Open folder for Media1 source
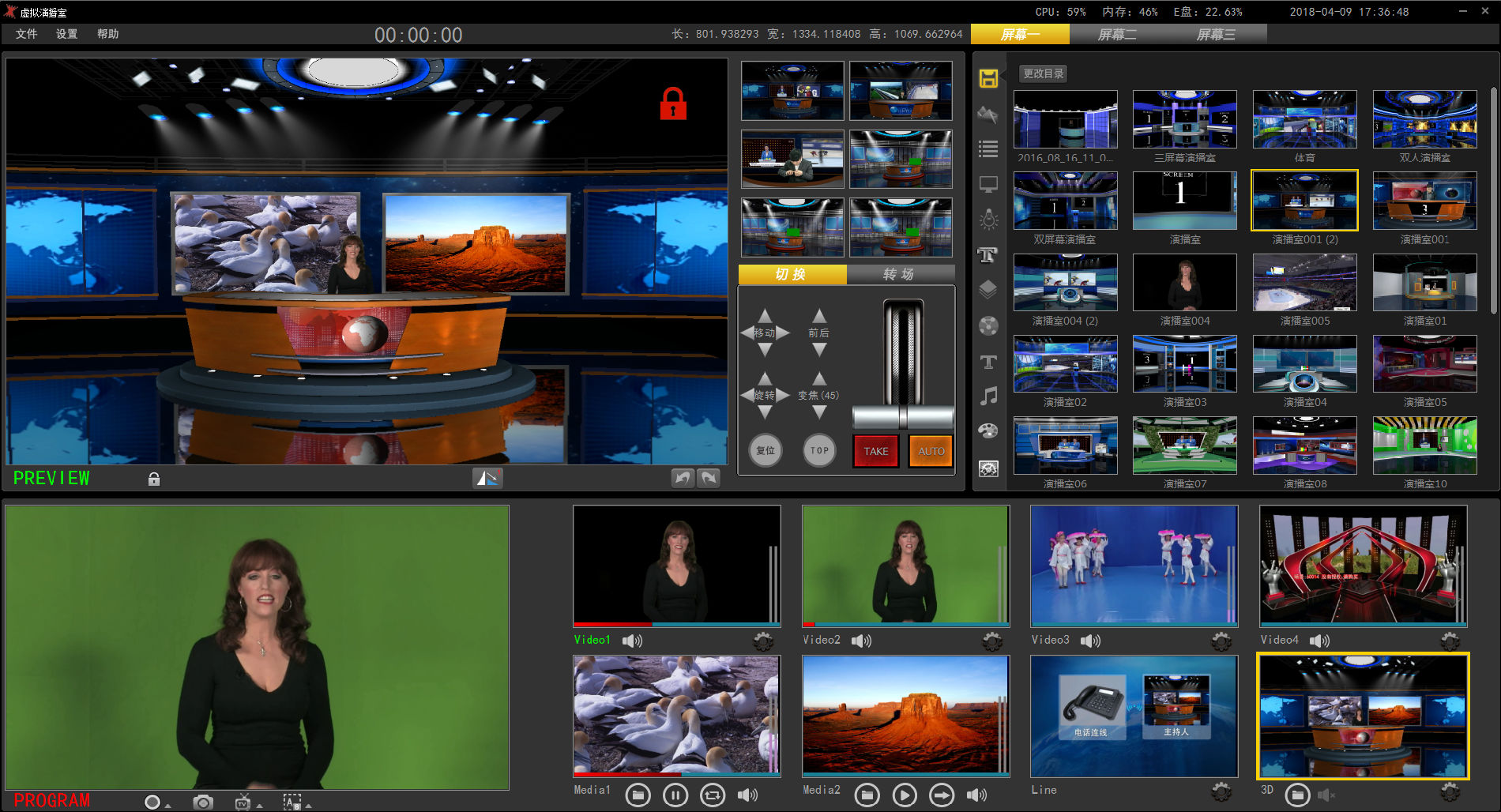Viewport: 1501px width, 812px height. pos(638,795)
